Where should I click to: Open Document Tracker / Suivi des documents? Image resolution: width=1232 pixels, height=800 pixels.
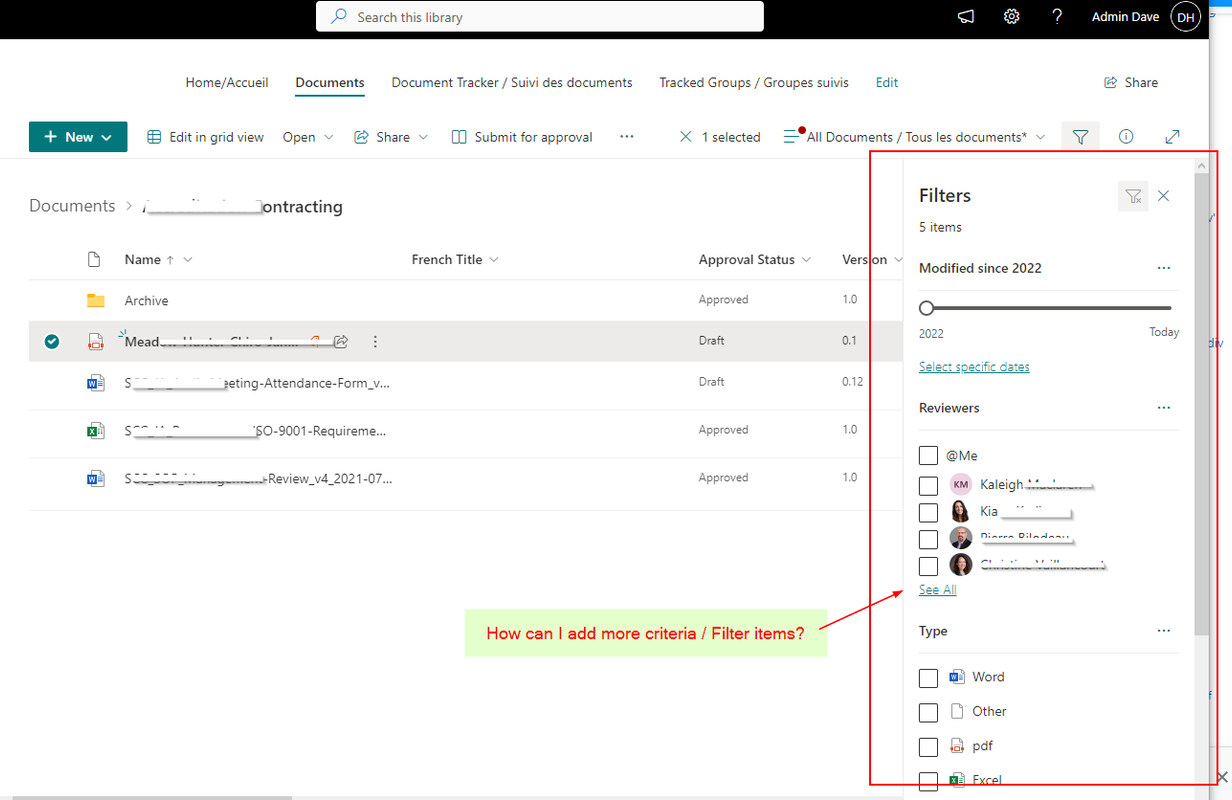(x=512, y=83)
